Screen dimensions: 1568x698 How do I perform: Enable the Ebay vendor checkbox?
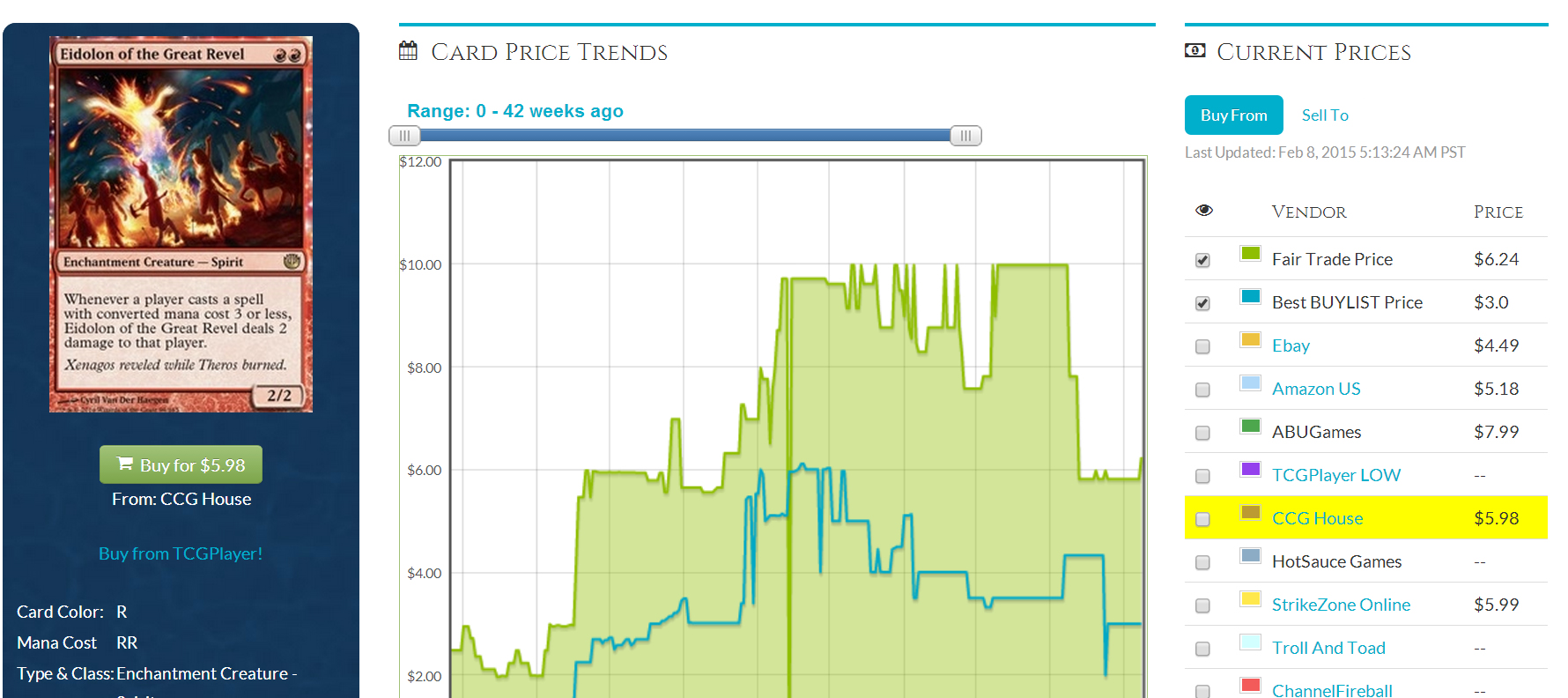point(1202,346)
